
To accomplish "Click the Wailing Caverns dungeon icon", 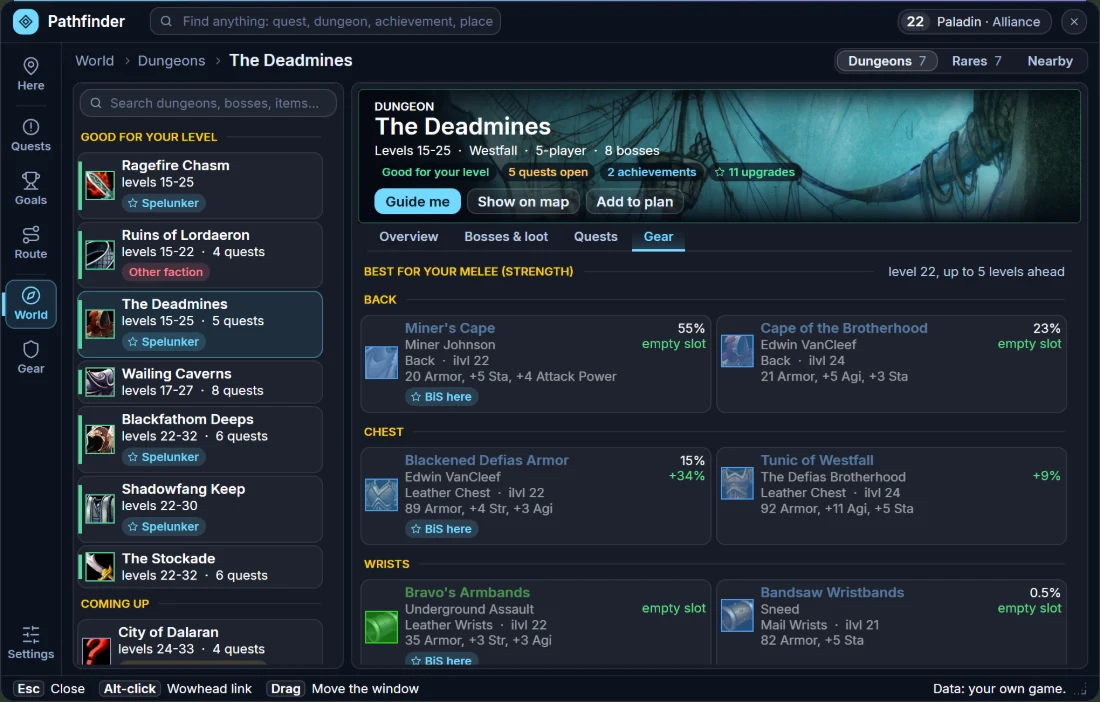I will tap(100, 382).
